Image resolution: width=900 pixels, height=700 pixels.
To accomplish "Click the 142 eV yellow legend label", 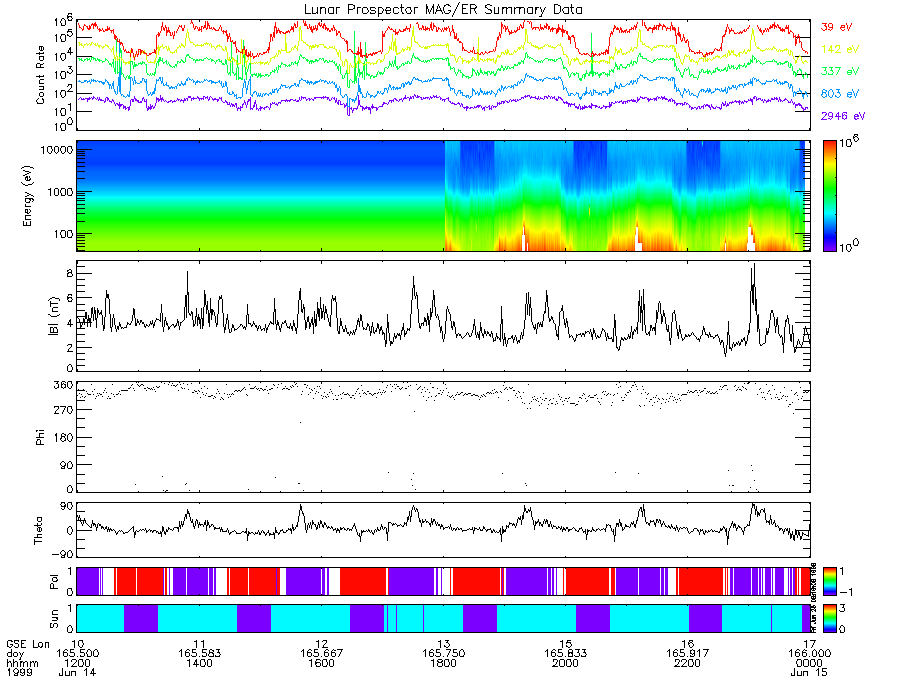I will pos(840,49).
